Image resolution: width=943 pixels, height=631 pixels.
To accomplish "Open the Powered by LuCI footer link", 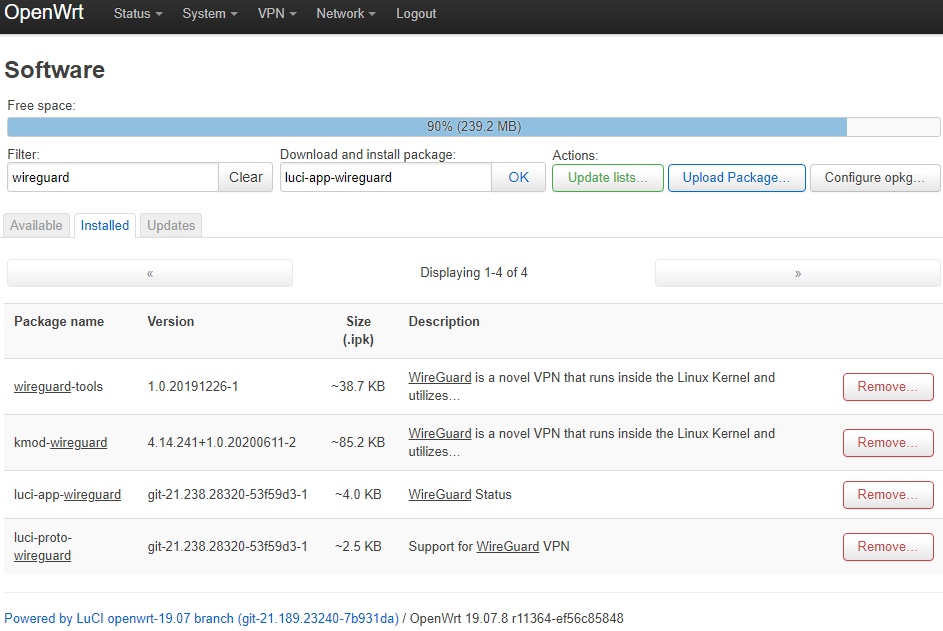I will pyautogui.click(x=201, y=618).
